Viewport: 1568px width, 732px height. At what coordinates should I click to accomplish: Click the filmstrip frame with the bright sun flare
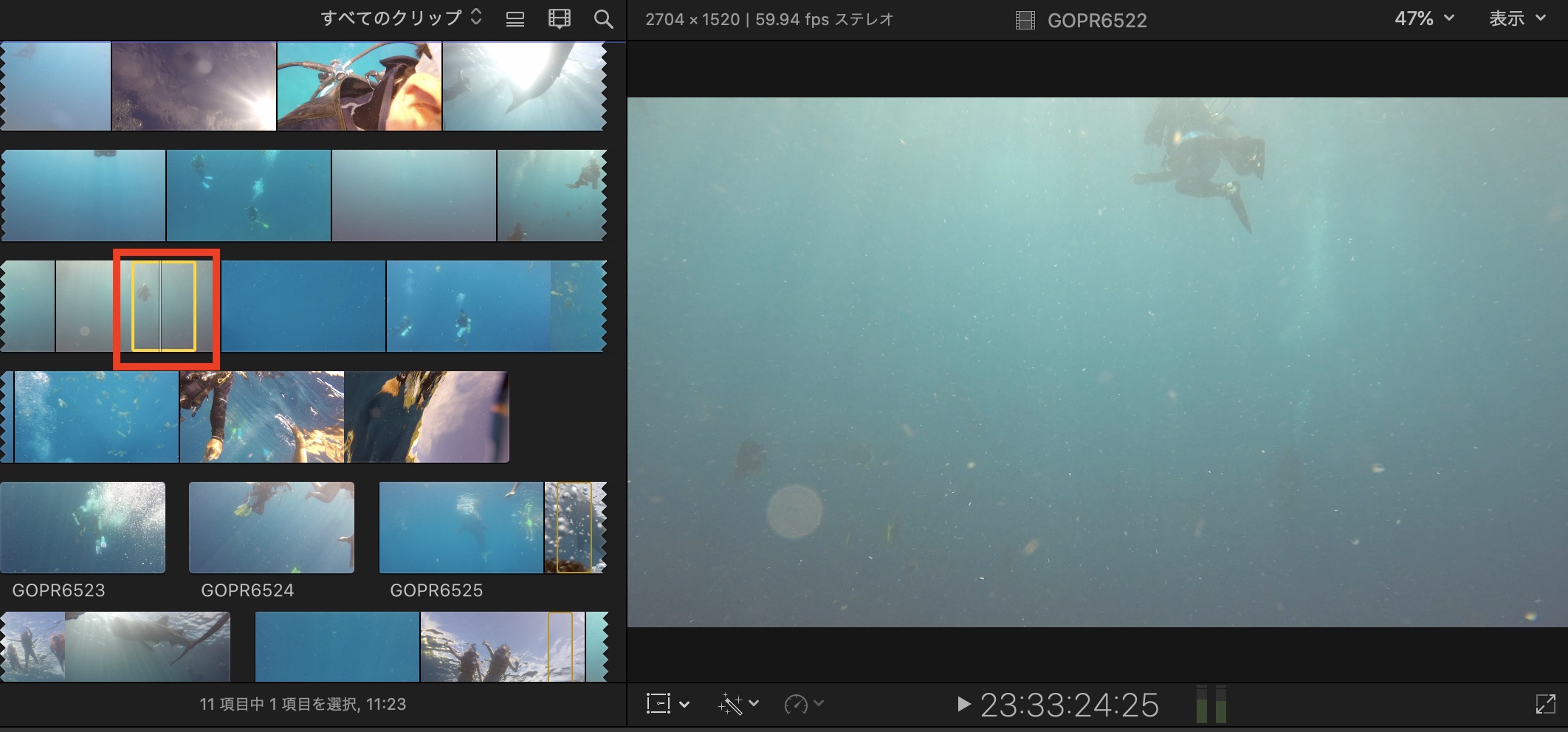[194, 86]
